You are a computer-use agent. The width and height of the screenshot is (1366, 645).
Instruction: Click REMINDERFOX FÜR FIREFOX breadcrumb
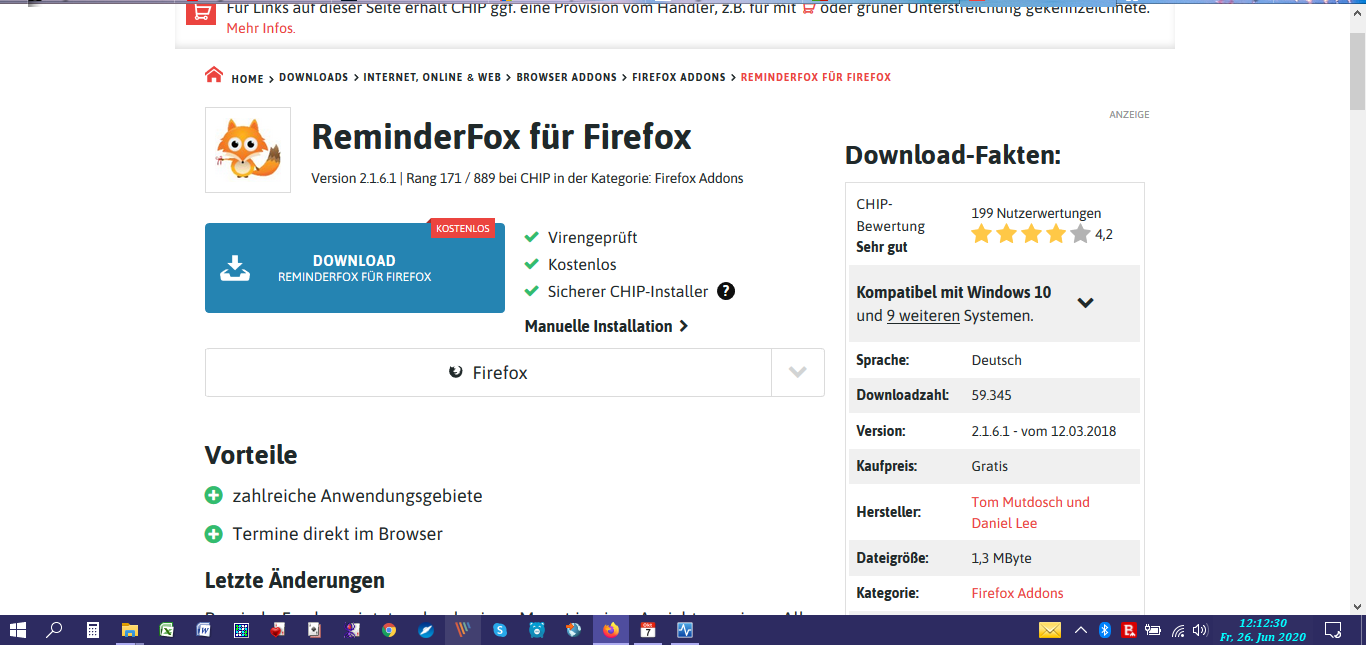tap(816, 77)
